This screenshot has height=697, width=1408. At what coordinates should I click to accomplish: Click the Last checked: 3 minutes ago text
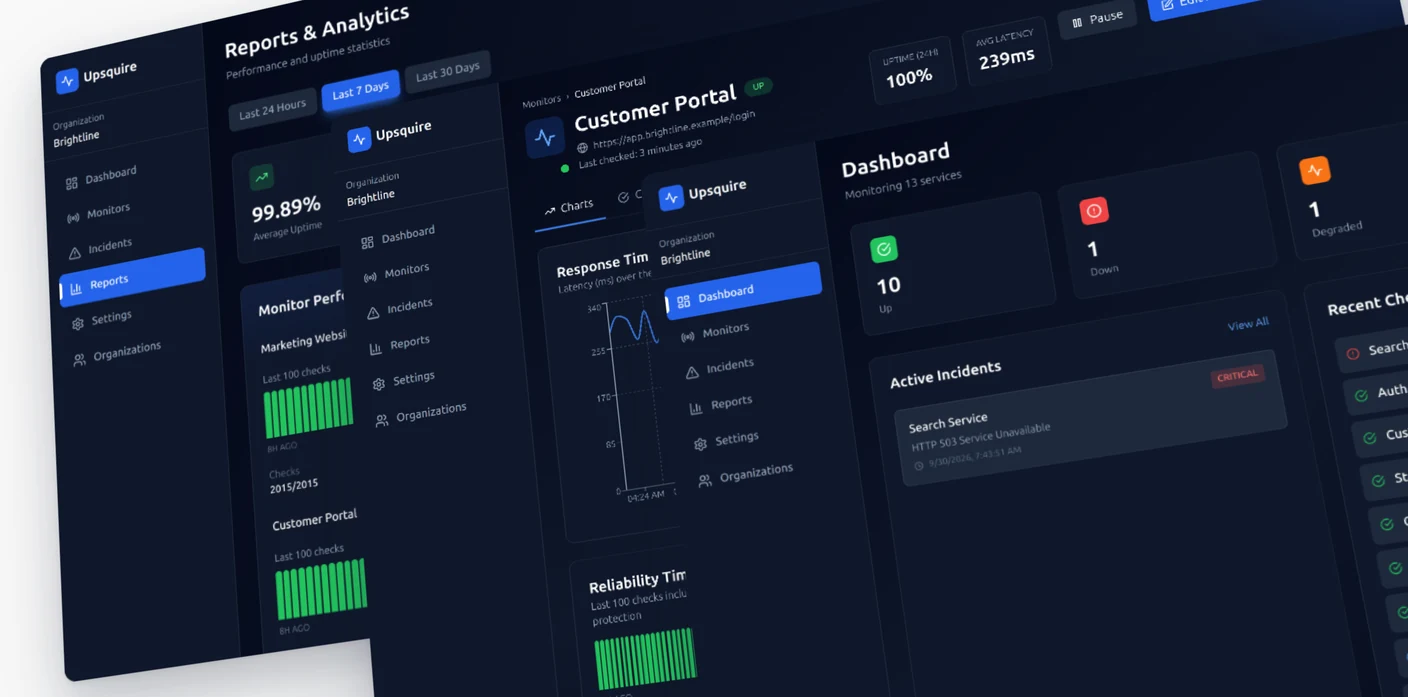(640, 152)
